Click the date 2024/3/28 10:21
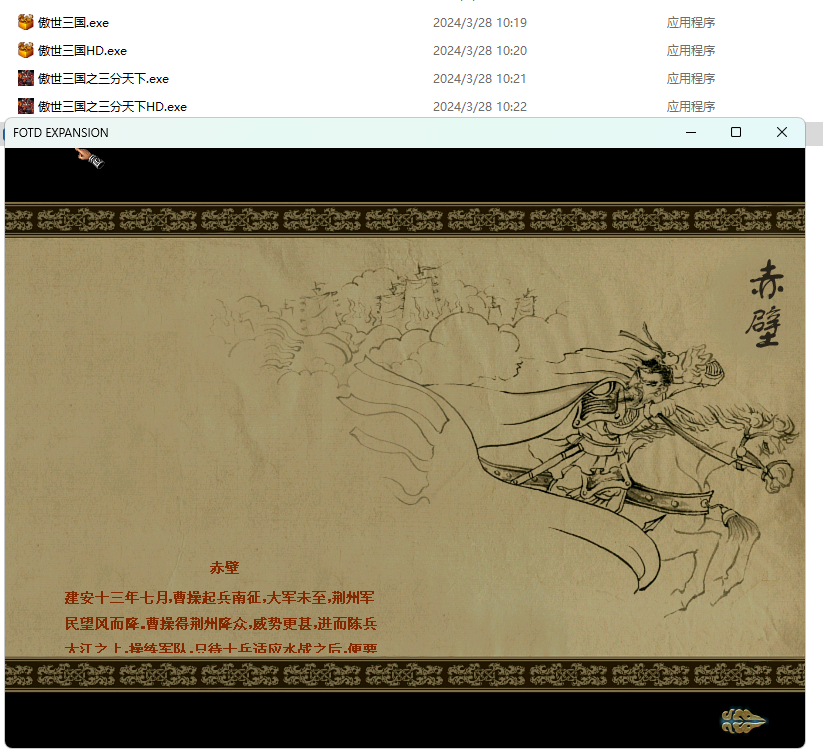The width and height of the screenshot is (823, 754). click(480, 79)
